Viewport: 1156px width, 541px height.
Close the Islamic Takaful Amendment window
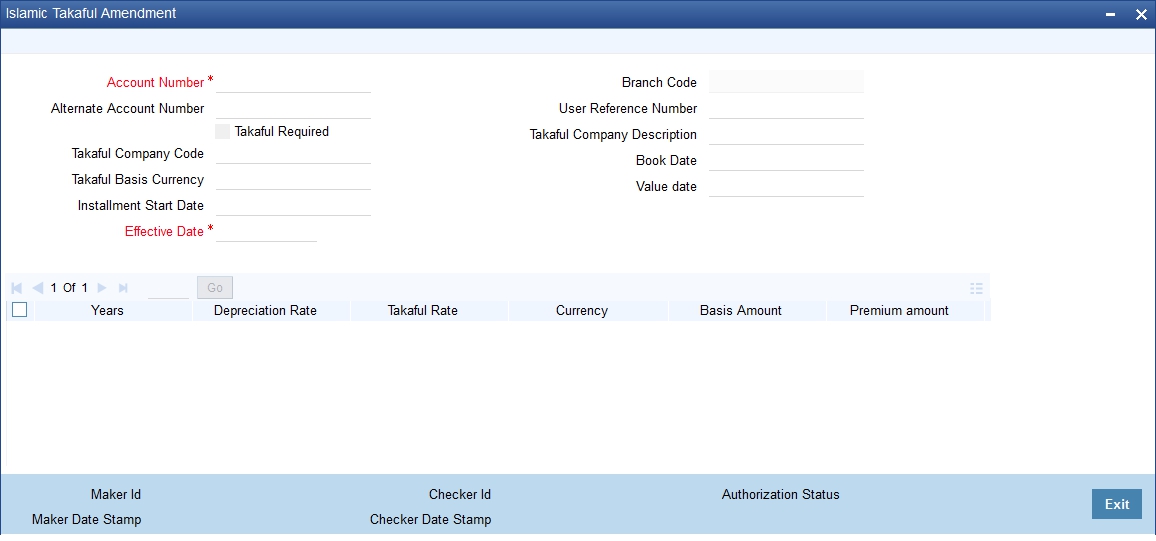coord(1141,14)
